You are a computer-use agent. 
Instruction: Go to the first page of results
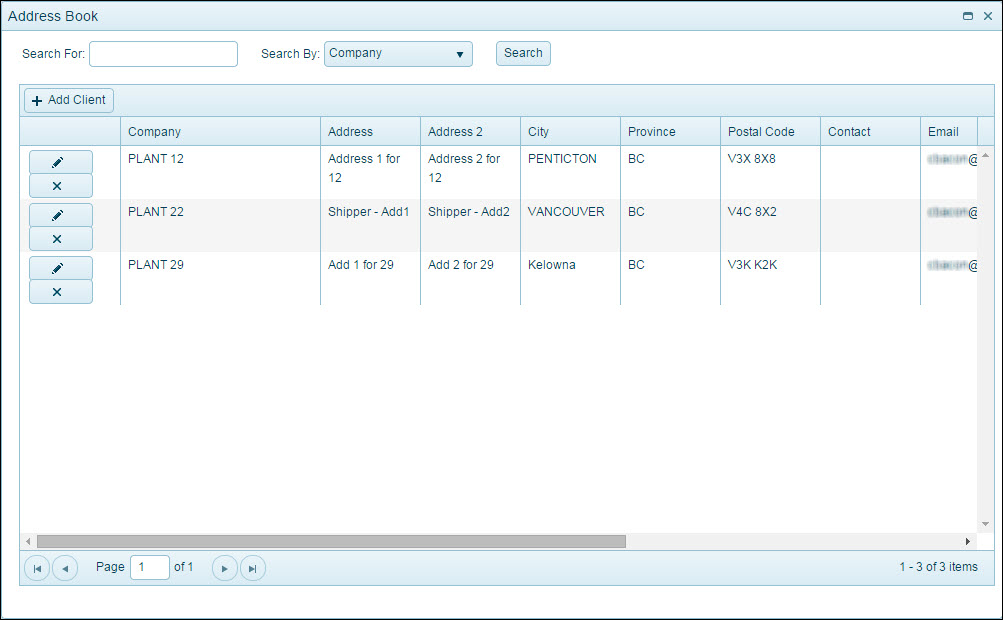37,568
